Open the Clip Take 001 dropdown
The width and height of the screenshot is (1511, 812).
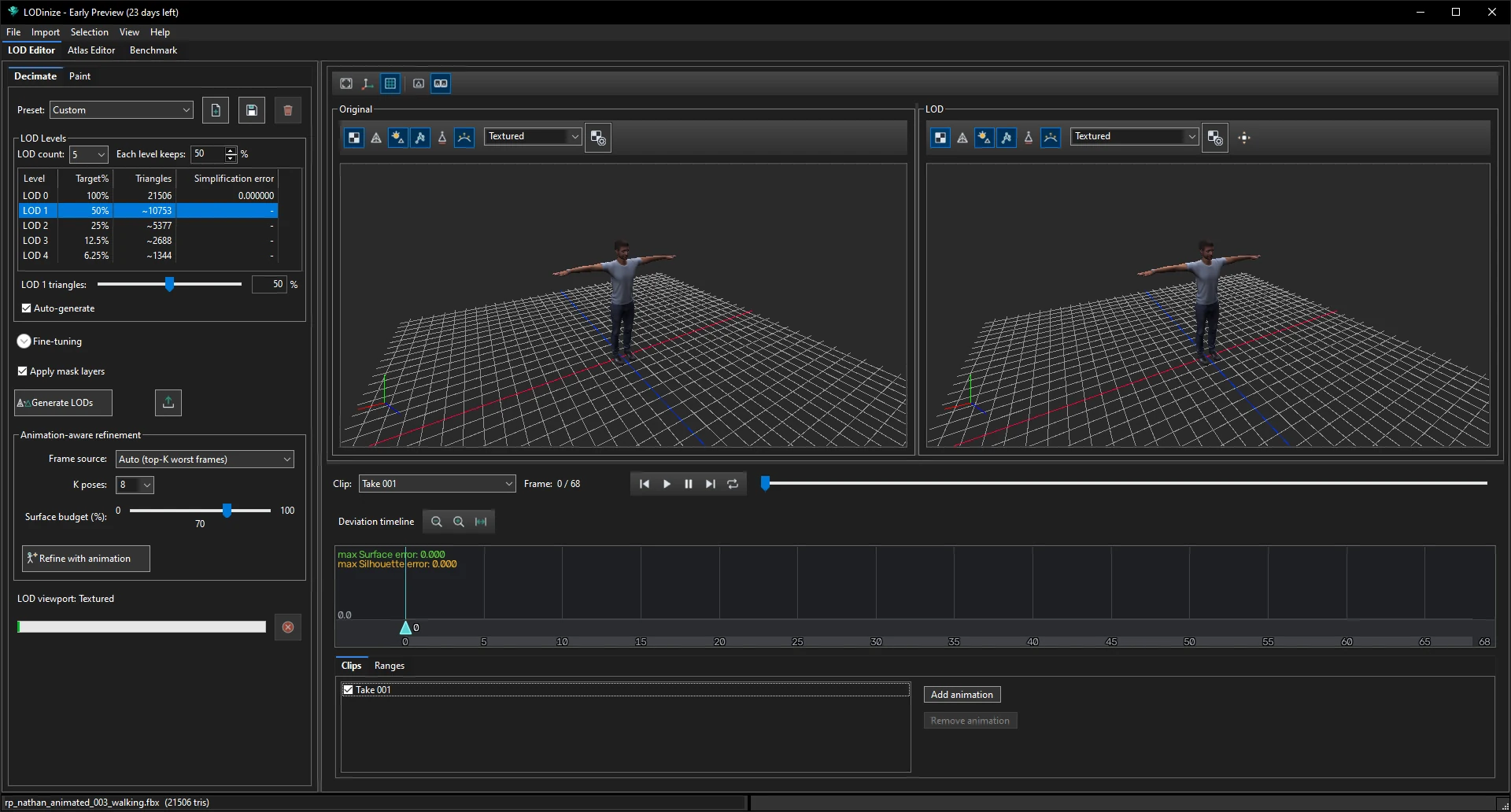click(437, 484)
